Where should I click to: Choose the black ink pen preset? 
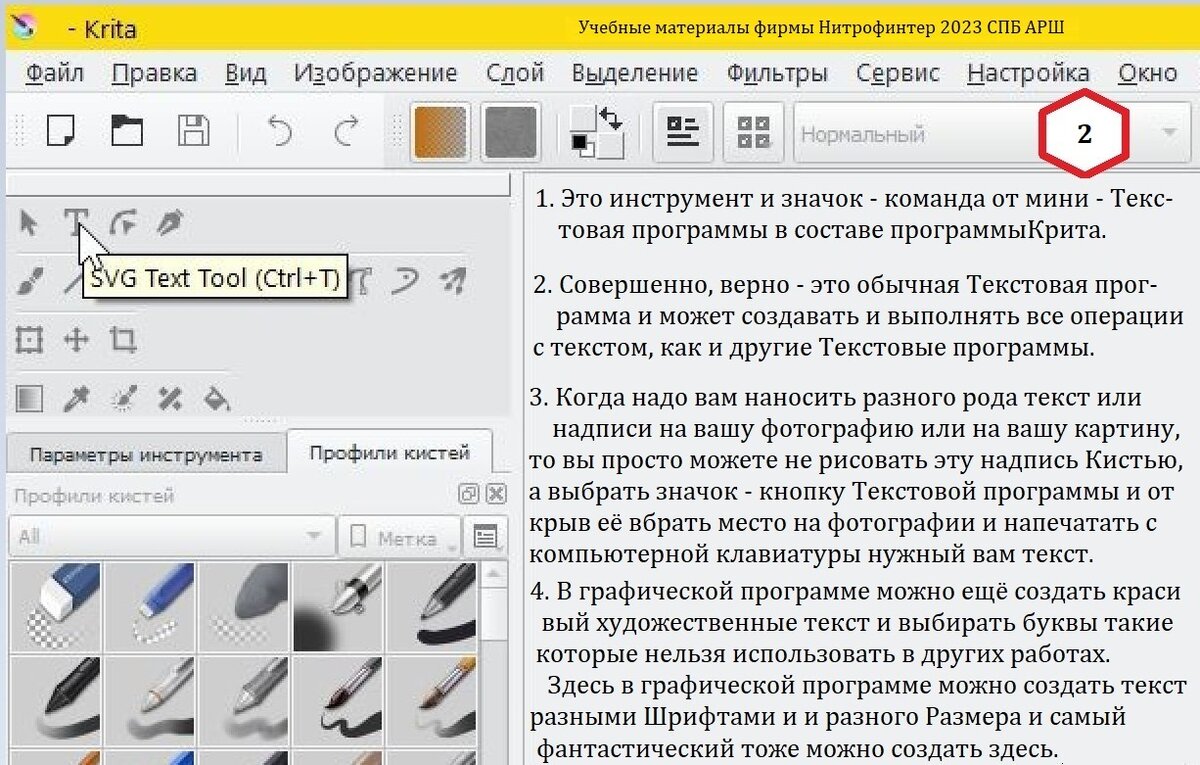(432, 606)
